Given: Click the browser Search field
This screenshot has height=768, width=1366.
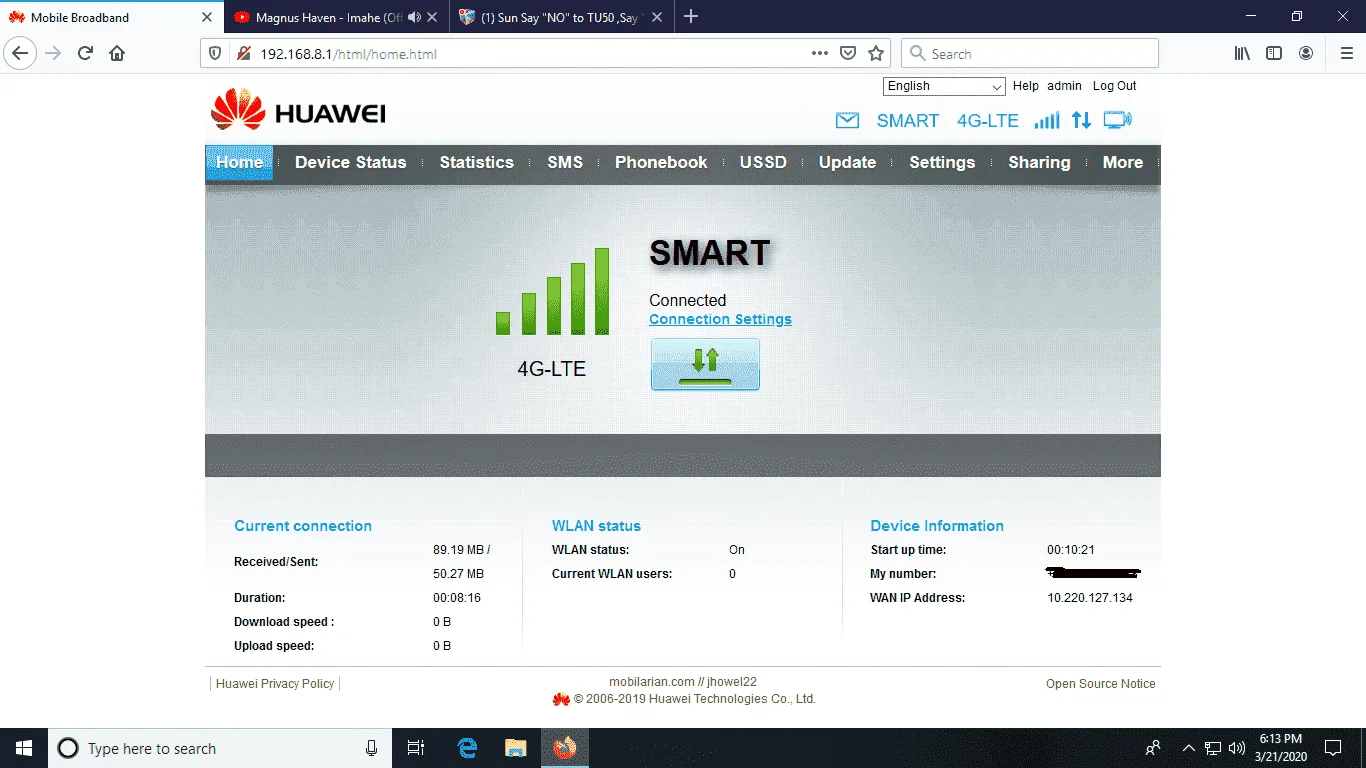Looking at the screenshot, I should (1030, 54).
